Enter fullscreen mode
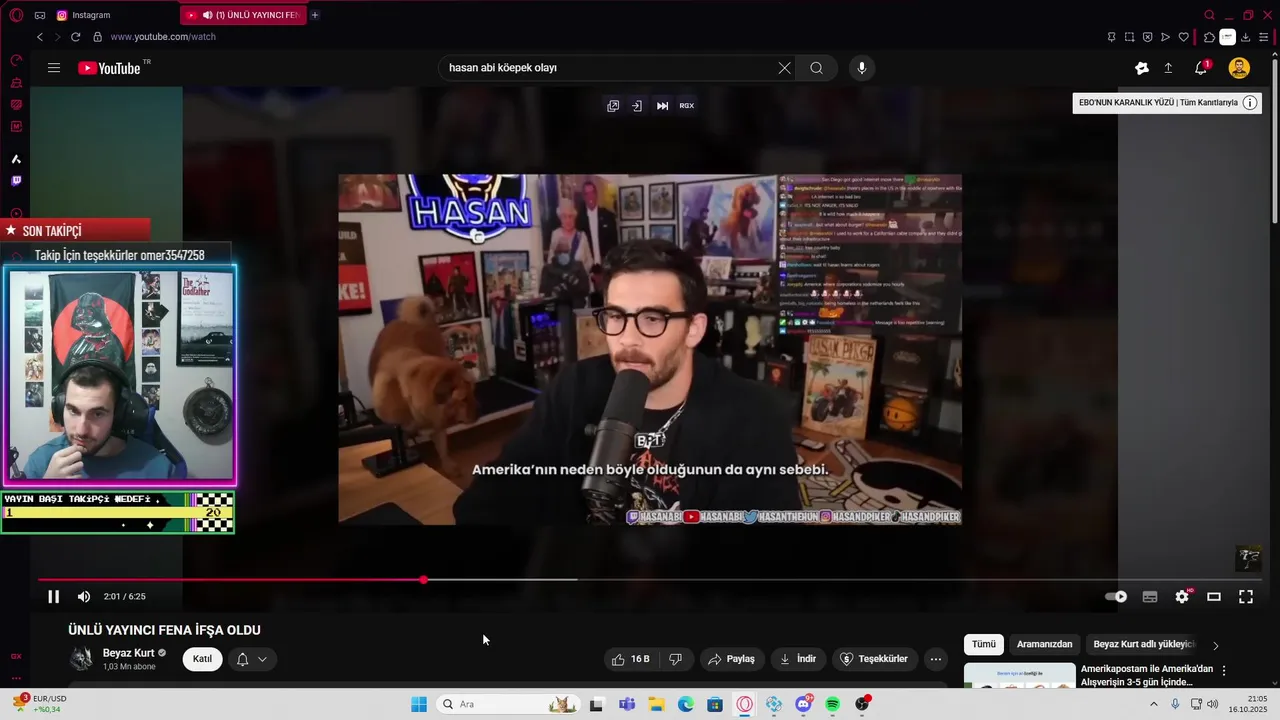This screenshot has height=720, width=1280. [1246, 597]
